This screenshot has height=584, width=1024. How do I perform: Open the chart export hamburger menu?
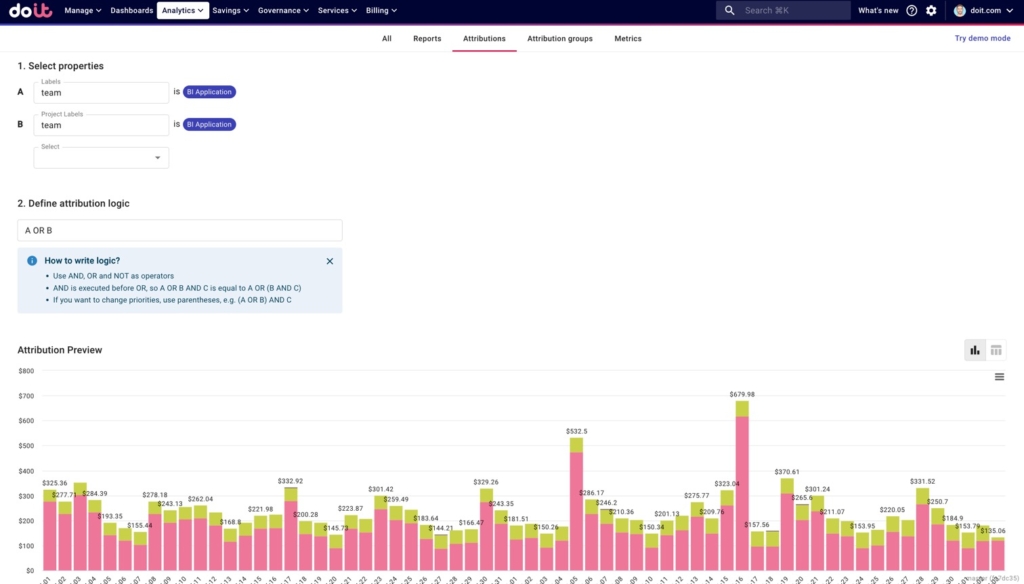pyautogui.click(x=999, y=377)
